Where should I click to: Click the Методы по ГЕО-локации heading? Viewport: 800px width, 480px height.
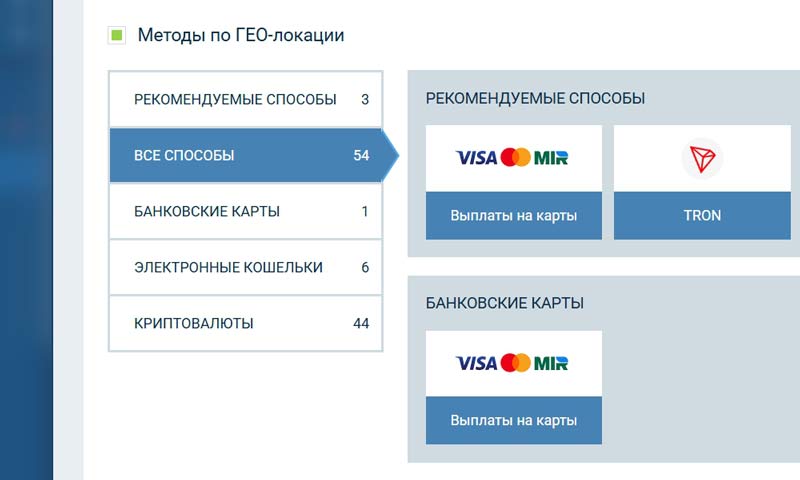(240, 36)
